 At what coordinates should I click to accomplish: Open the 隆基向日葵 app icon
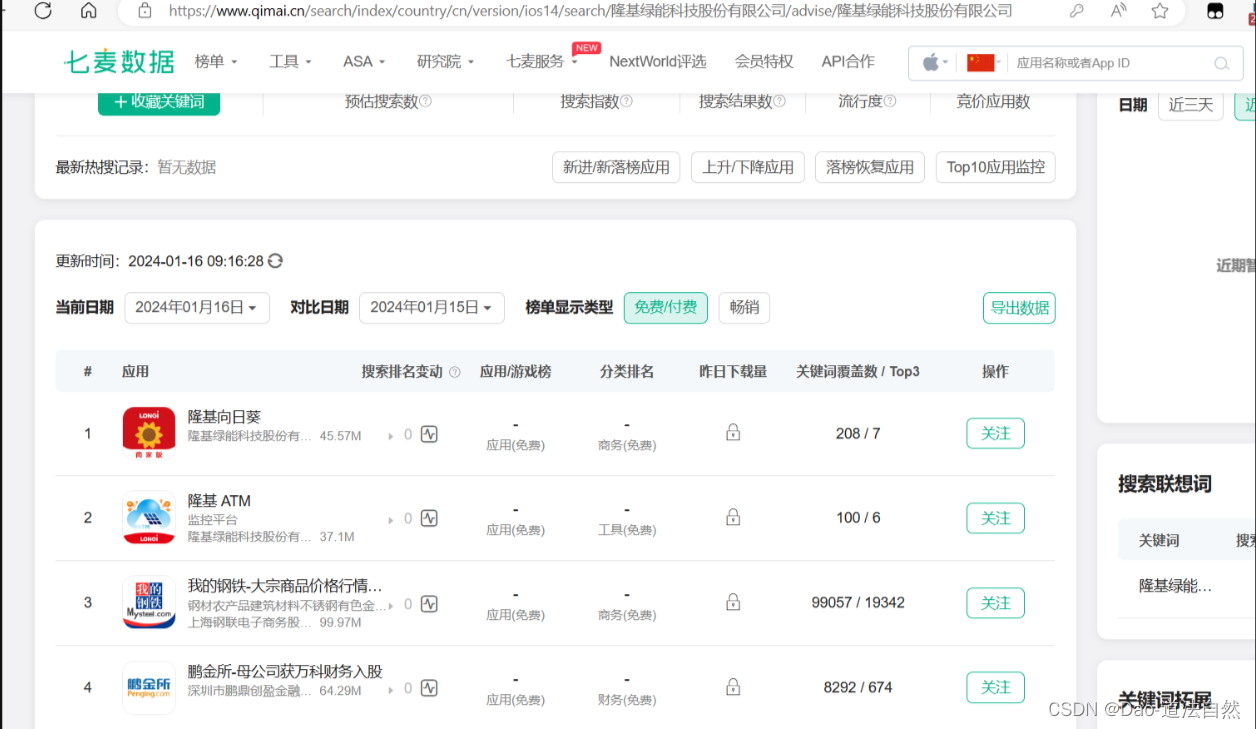pyautogui.click(x=149, y=433)
